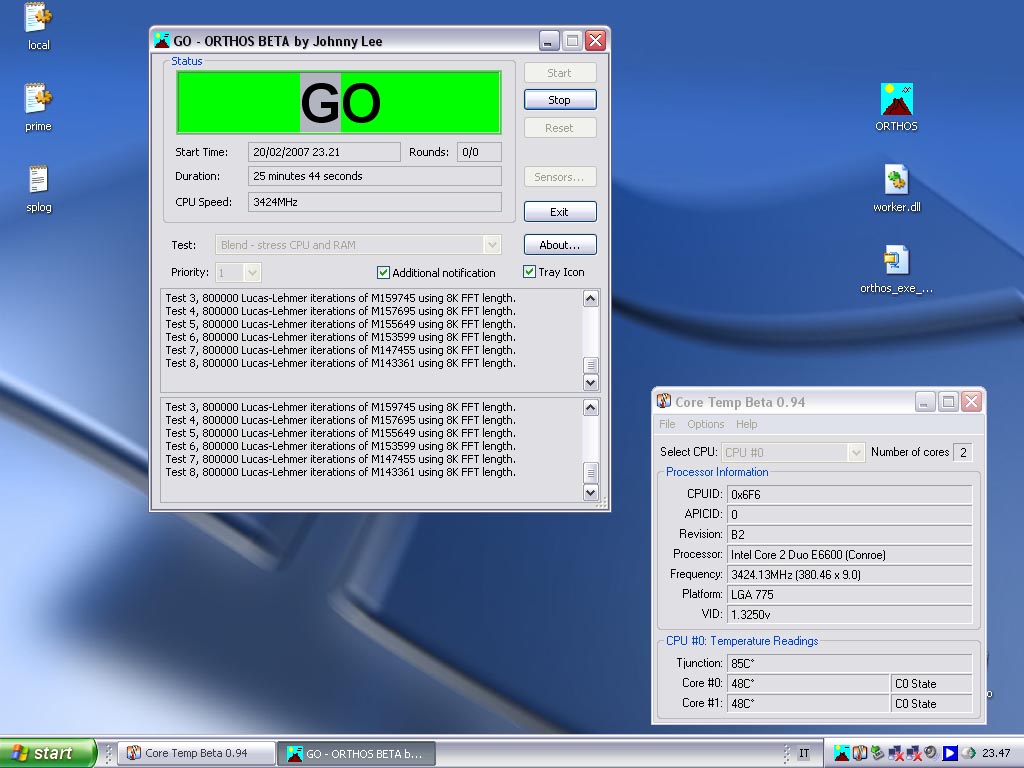Click the Core #0 temperature field
The width and height of the screenshot is (1024, 768).
(808, 683)
